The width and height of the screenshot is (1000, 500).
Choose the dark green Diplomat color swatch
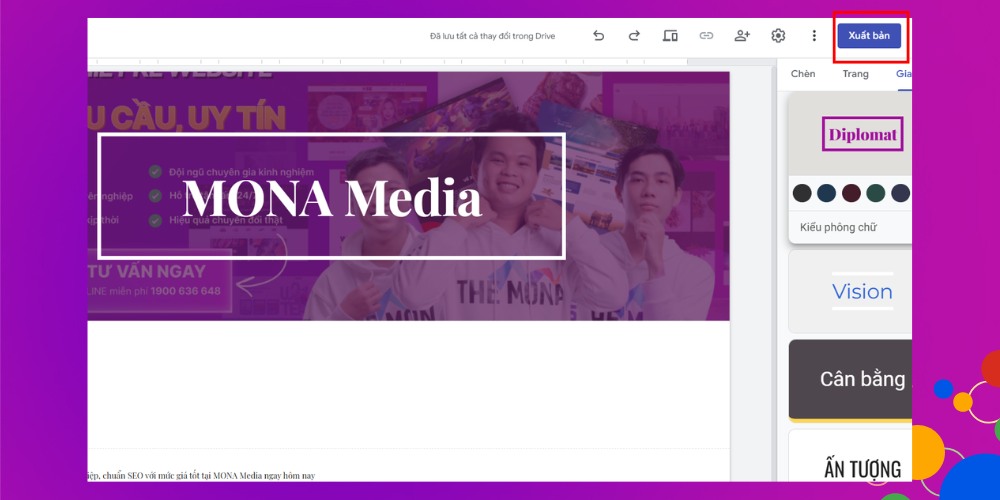click(x=876, y=193)
